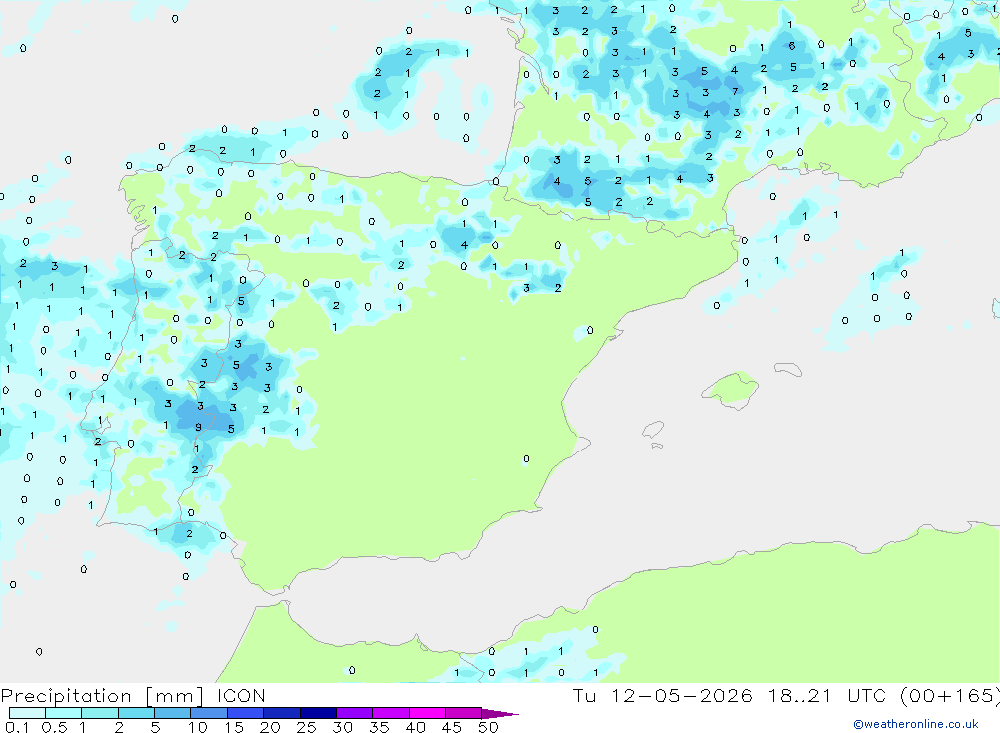
Task: Pick the 10–15 mm legend color swatch
Action: 209,713
